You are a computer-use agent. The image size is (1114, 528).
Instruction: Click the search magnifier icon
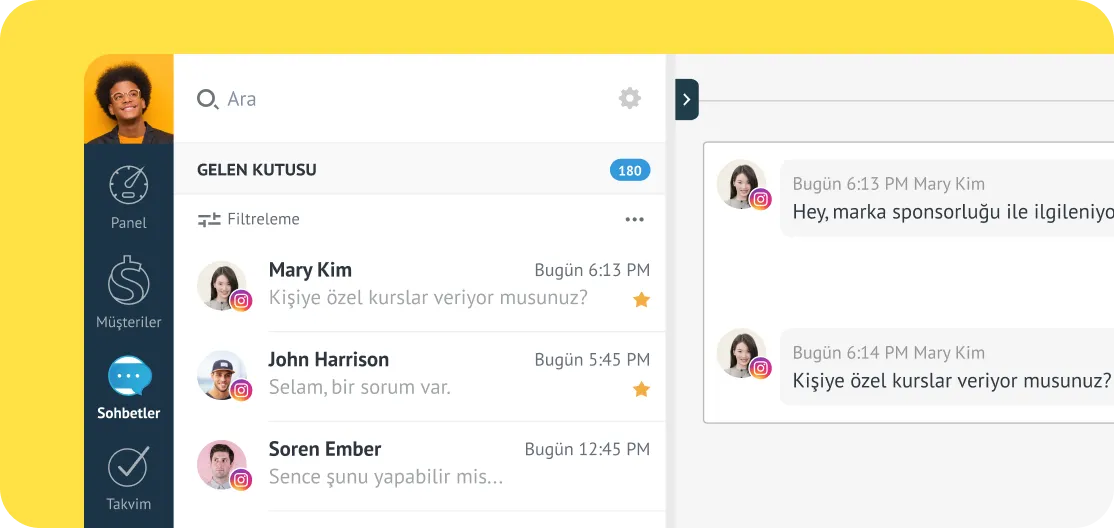click(x=207, y=99)
